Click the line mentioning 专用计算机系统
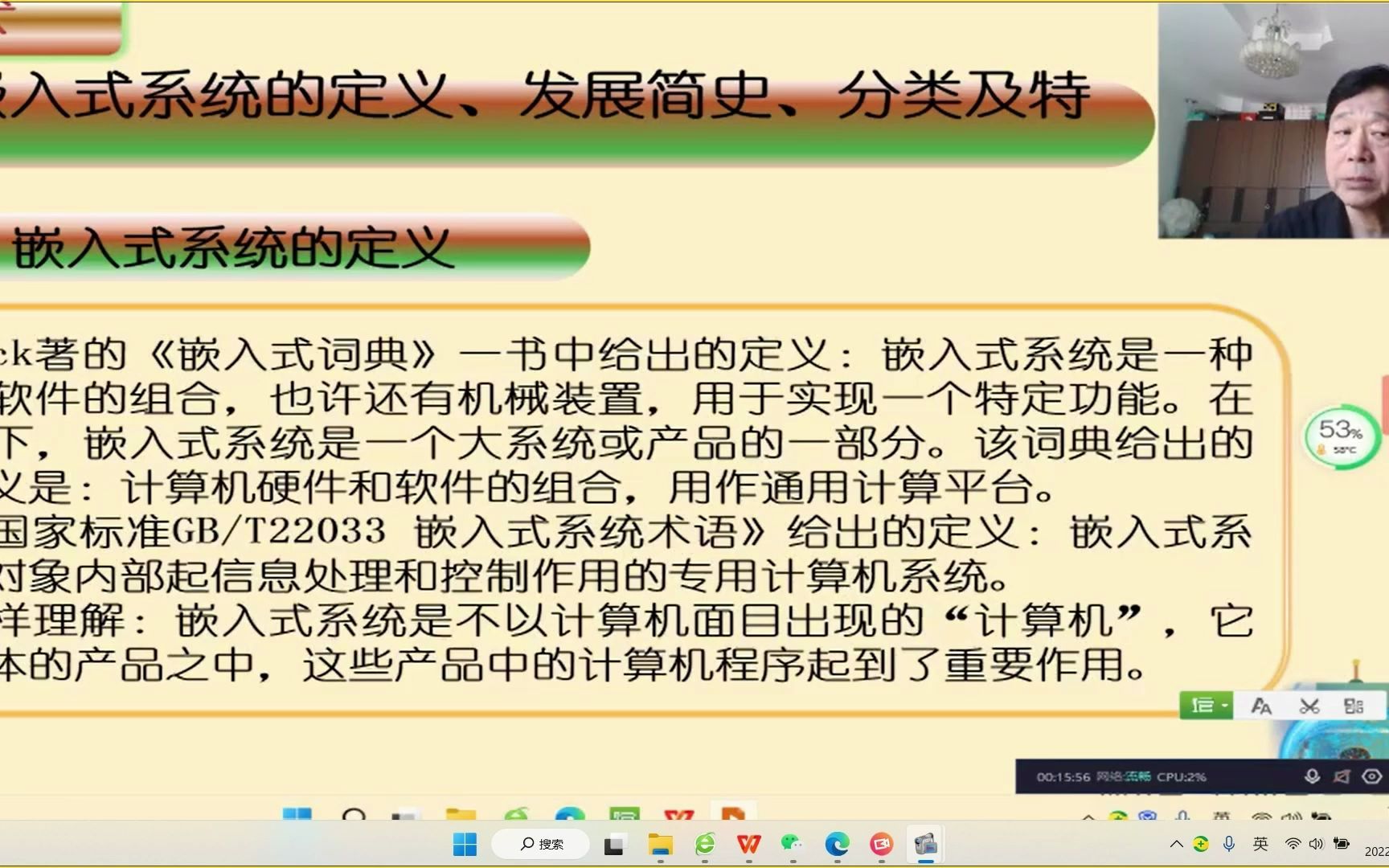 [506, 575]
